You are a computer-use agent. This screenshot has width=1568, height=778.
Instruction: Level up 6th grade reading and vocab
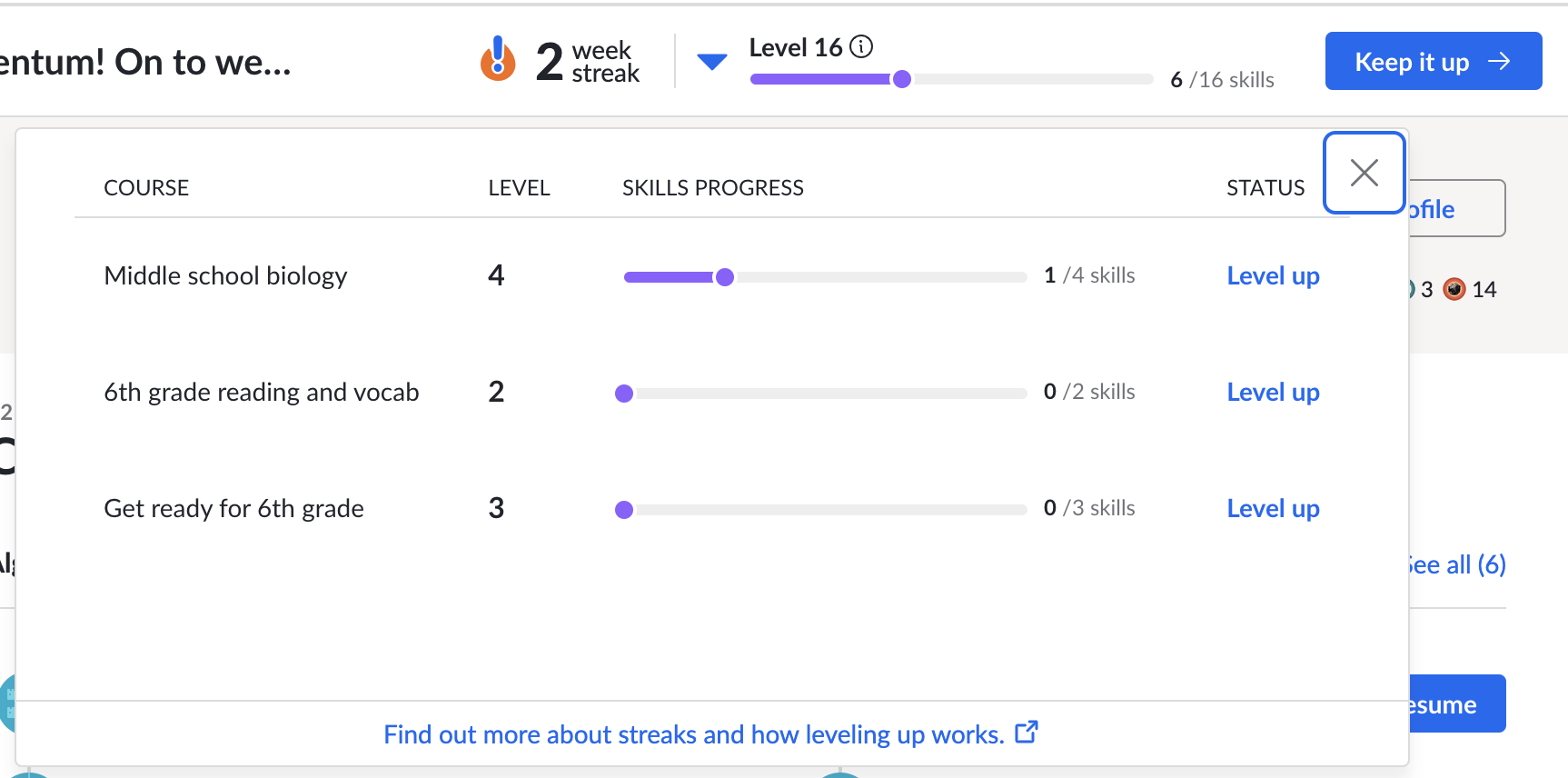click(x=1273, y=392)
